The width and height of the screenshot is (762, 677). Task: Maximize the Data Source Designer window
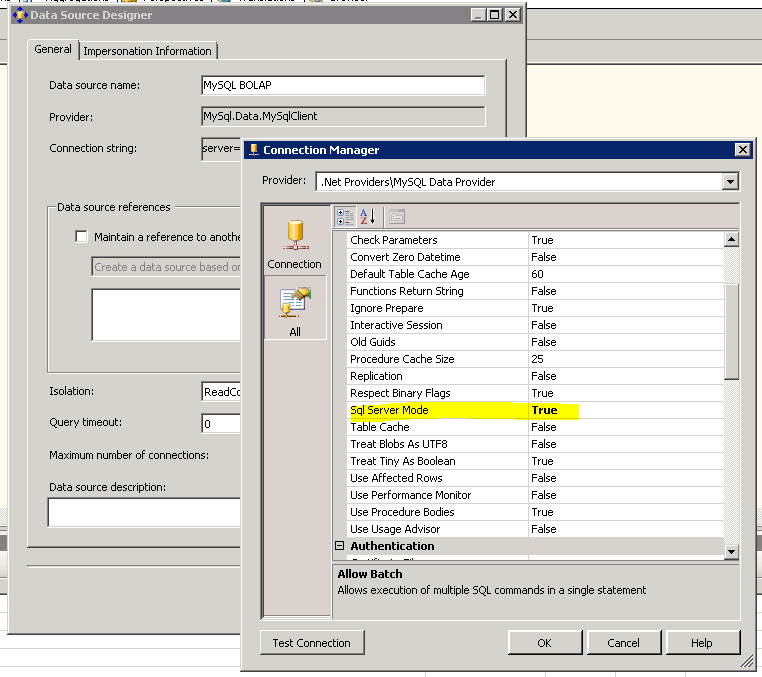pyautogui.click(x=495, y=15)
